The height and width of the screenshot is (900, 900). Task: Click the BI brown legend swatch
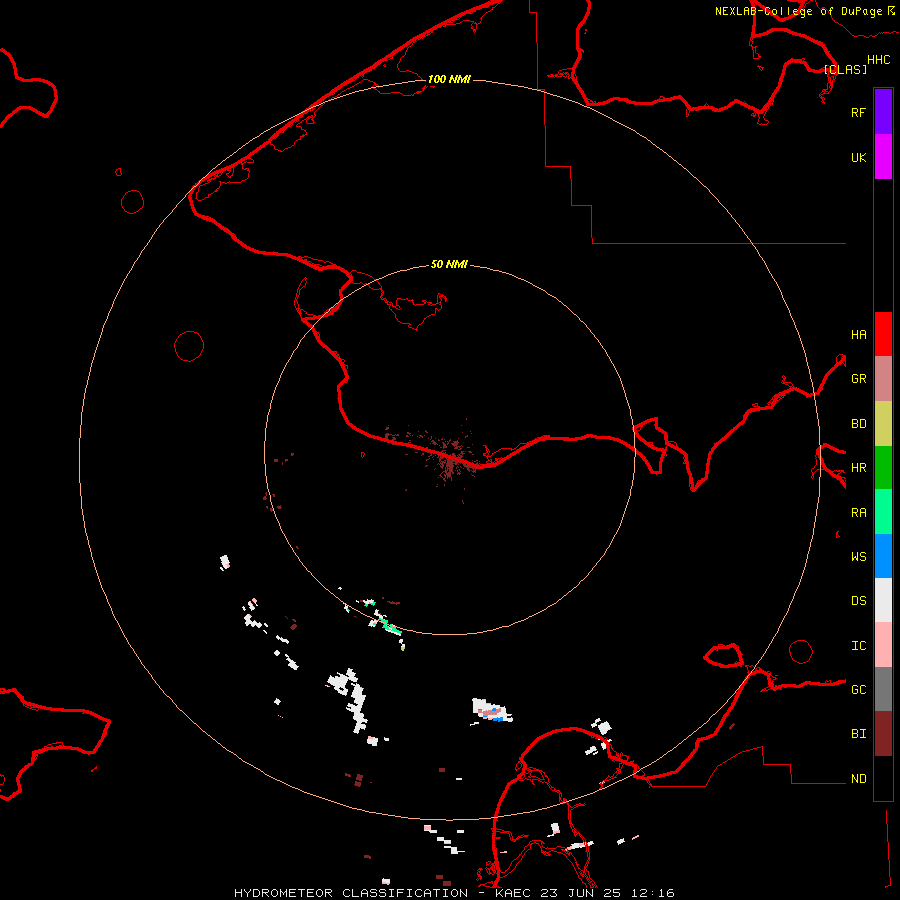point(883,734)
